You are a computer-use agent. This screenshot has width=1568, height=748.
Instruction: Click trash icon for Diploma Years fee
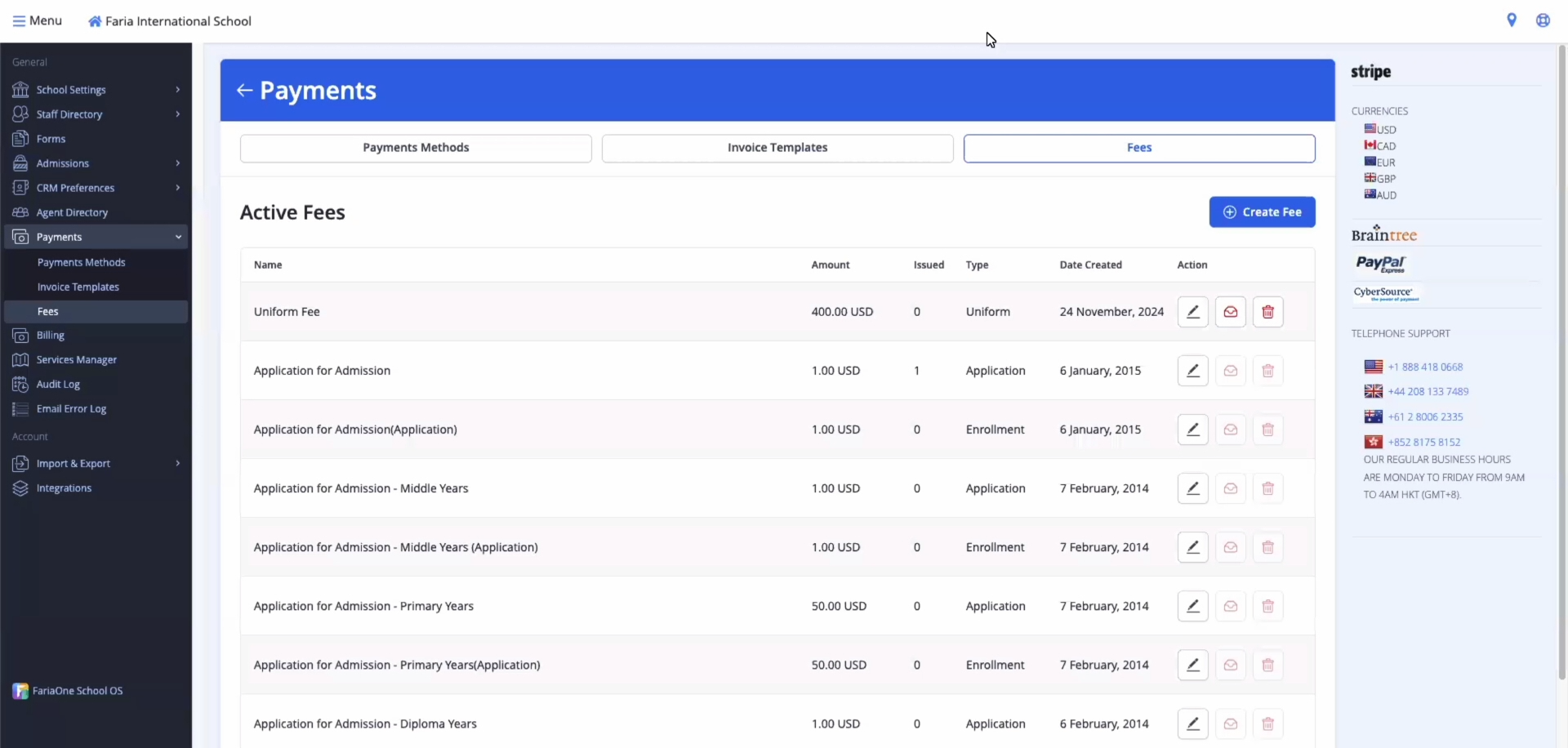click(x=1267, y=724)
